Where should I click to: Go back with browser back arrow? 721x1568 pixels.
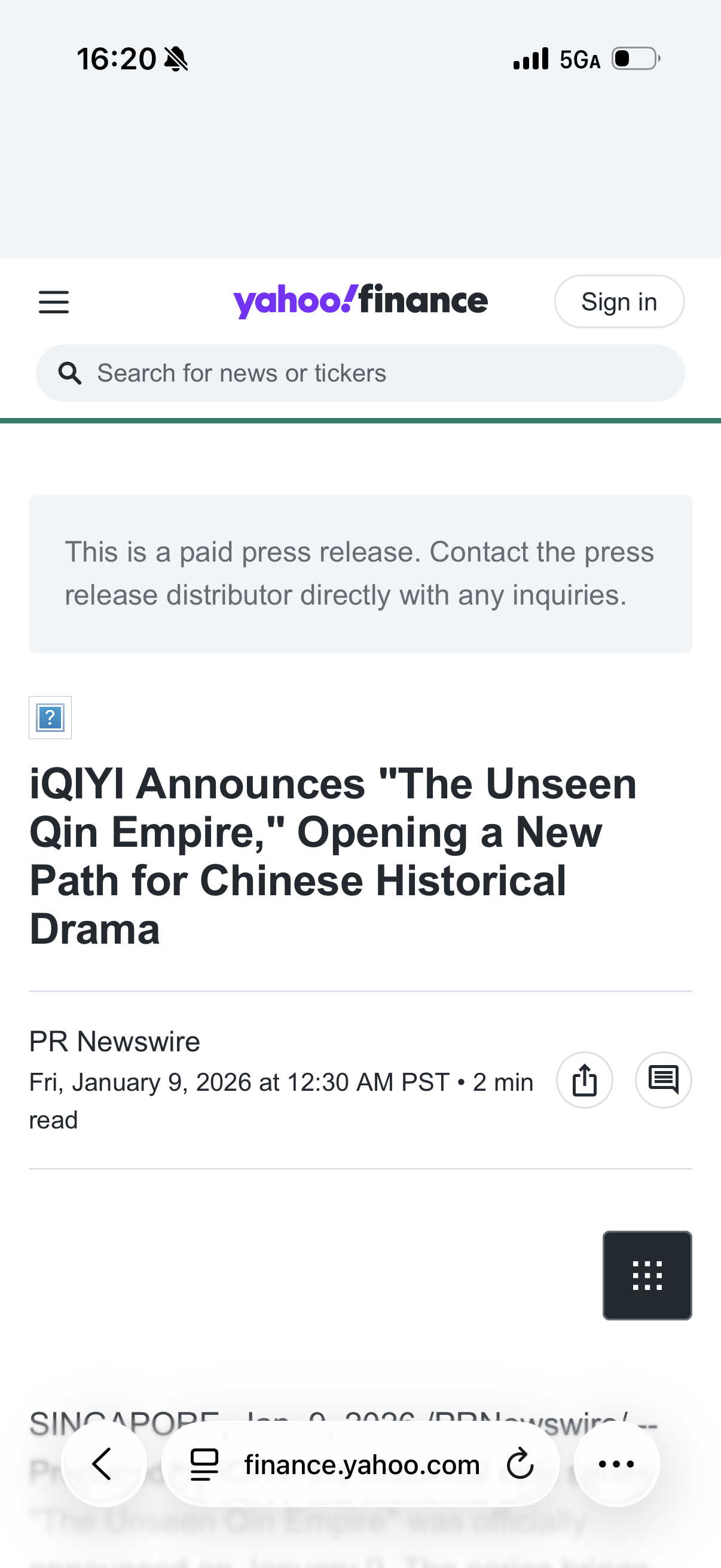tap(103, 1464)
